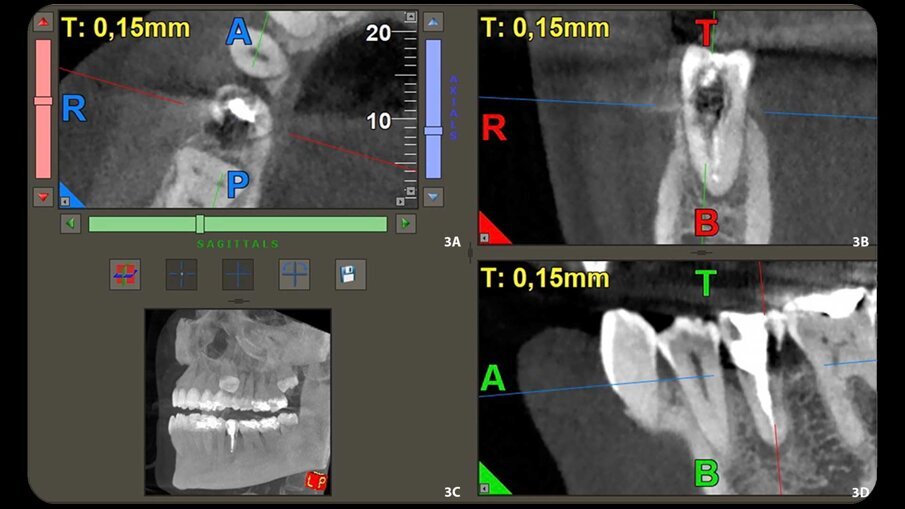Click the 3B panel label
The image size is (905, 509).
pyautogui.click(x=861, y=242)
